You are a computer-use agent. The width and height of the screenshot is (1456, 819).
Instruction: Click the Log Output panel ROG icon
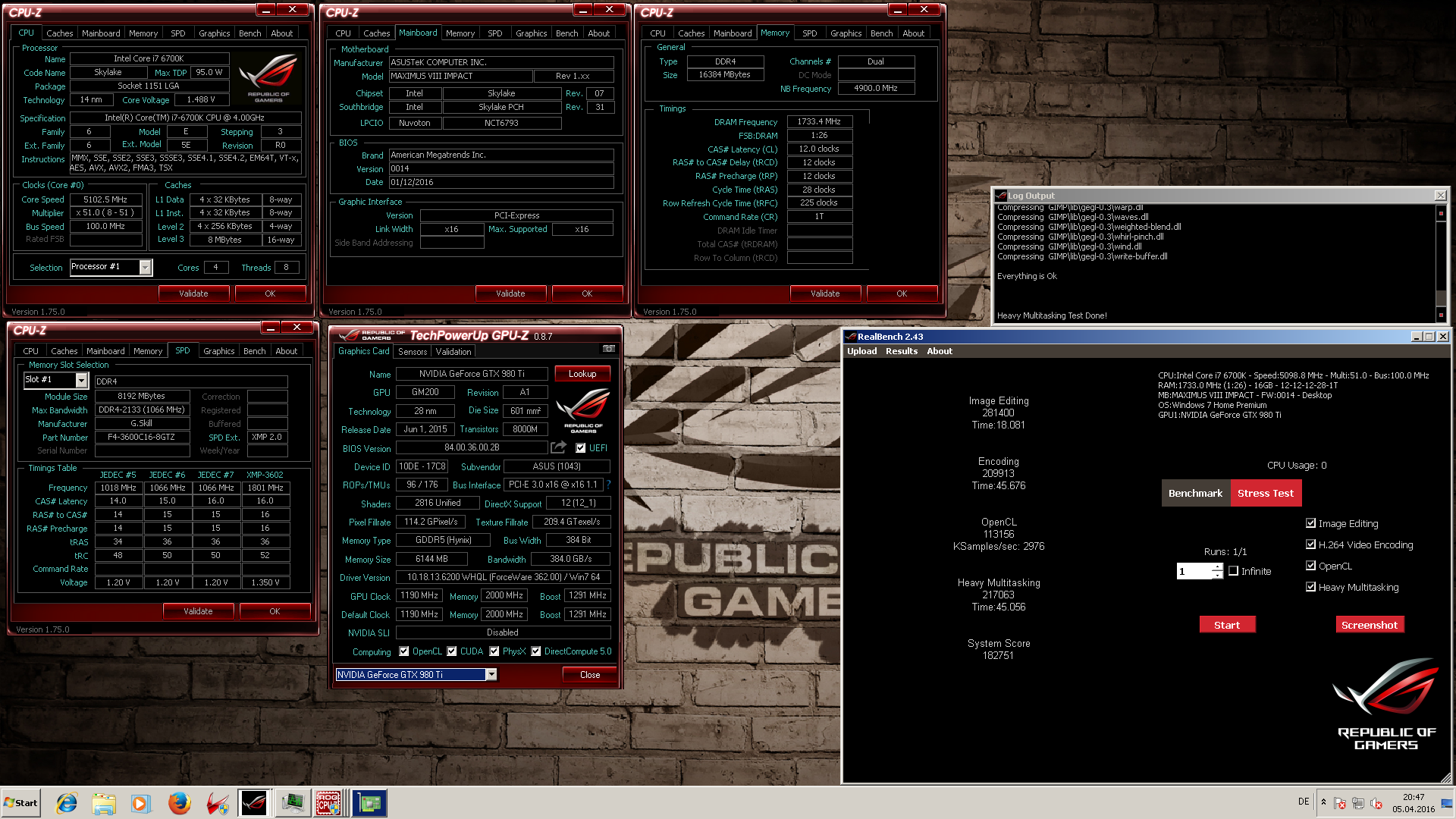click(1001, 196)
